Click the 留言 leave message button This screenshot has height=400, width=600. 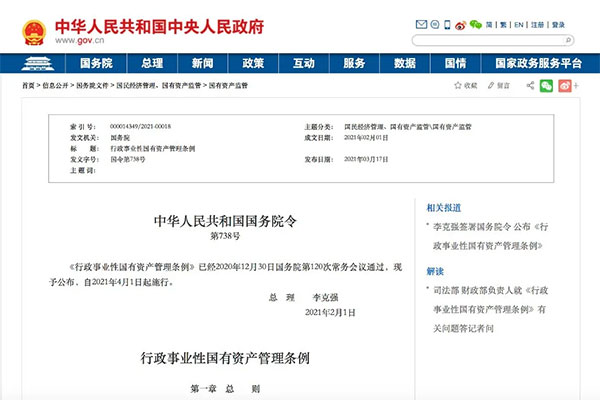(x=499, y=86)
